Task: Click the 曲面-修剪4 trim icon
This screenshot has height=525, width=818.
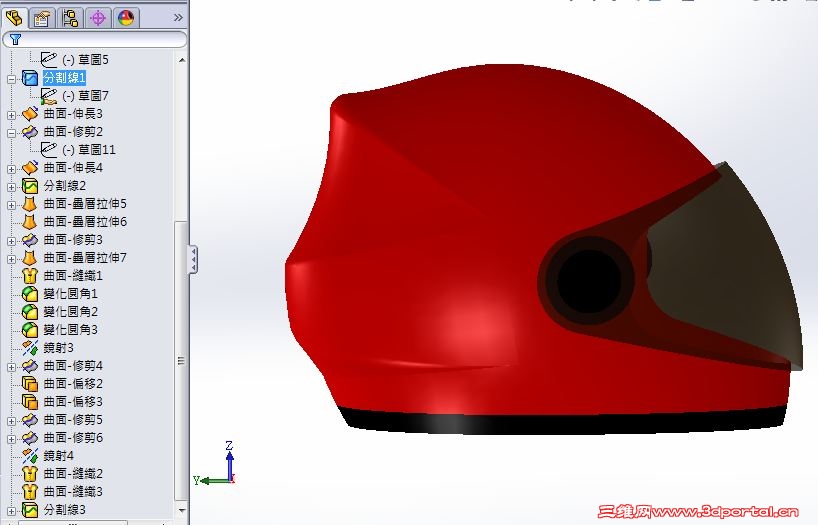Action: pos(30,366)
